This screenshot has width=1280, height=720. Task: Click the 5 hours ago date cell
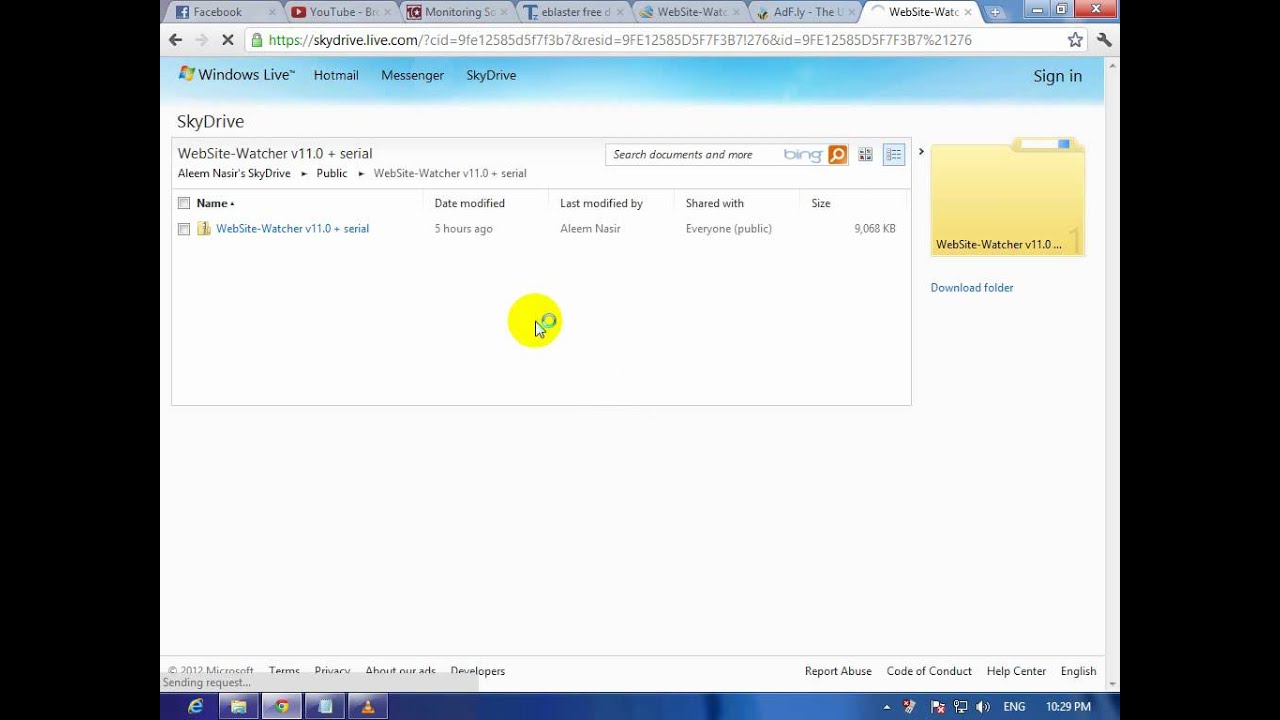[x=463, y=229]
